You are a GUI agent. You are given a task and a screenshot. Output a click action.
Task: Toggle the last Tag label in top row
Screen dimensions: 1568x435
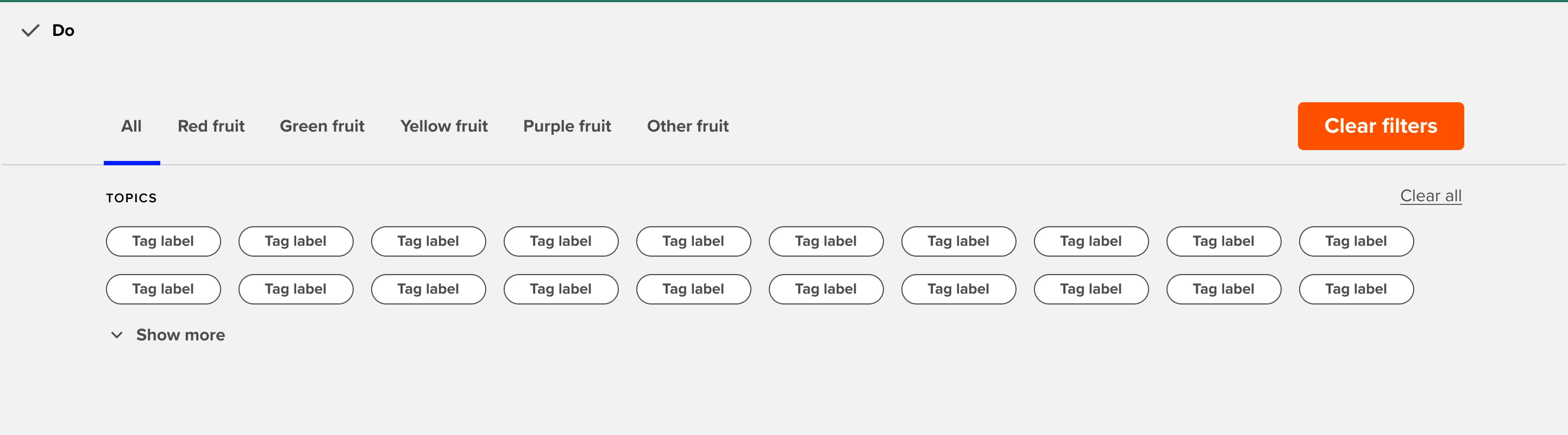coord(1356,241)
